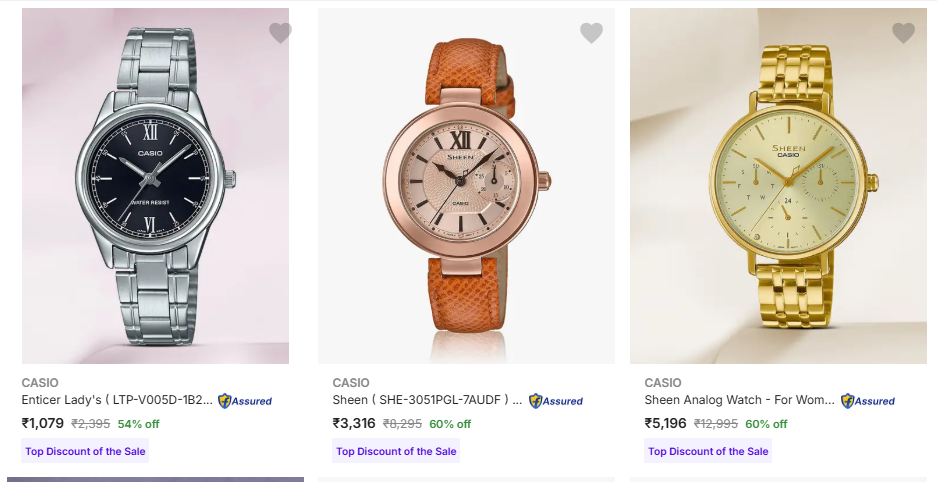Click CASIO brand name above Enticer Lady's
This screenshot has height=482, width=937.
(x=40, y=383)
